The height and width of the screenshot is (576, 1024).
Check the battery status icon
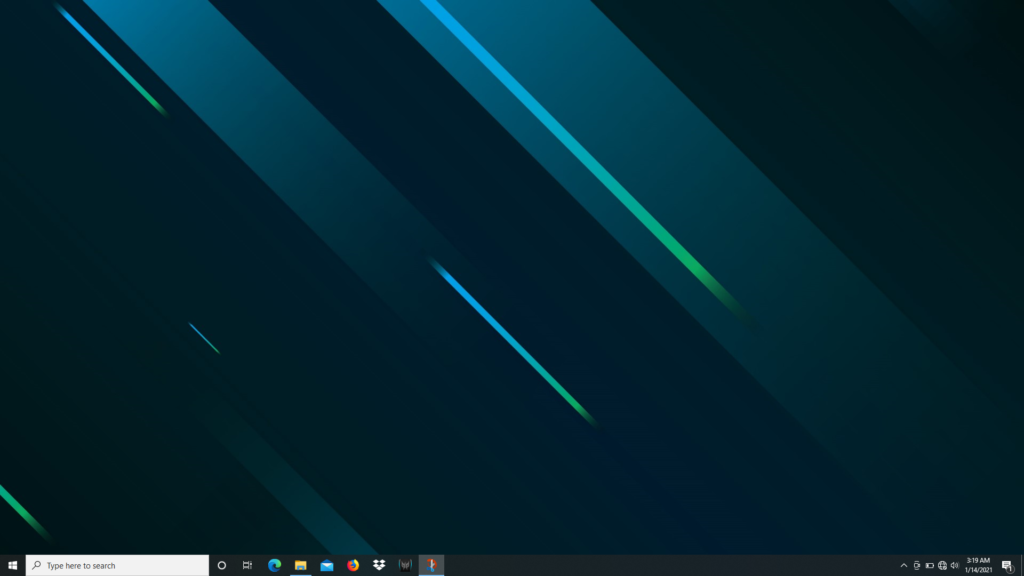click(x=929, y=566)
